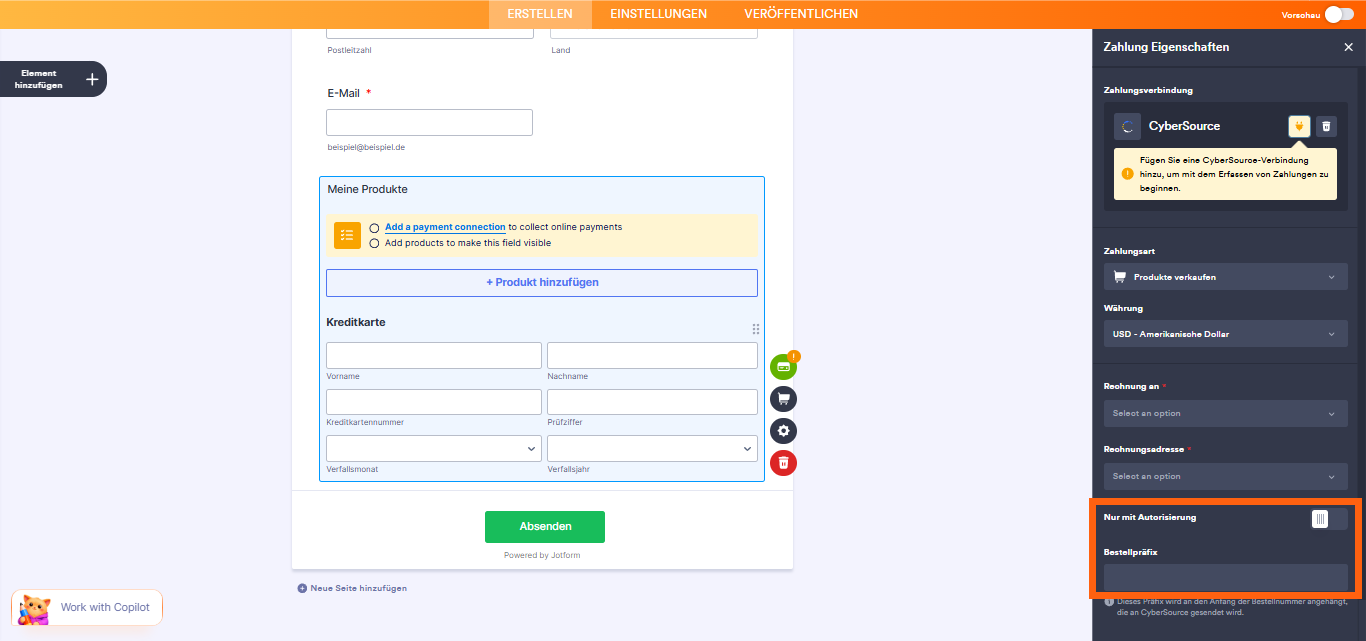Open field properties with the gear icon
1366x641 pixels.
pos(783,431)
